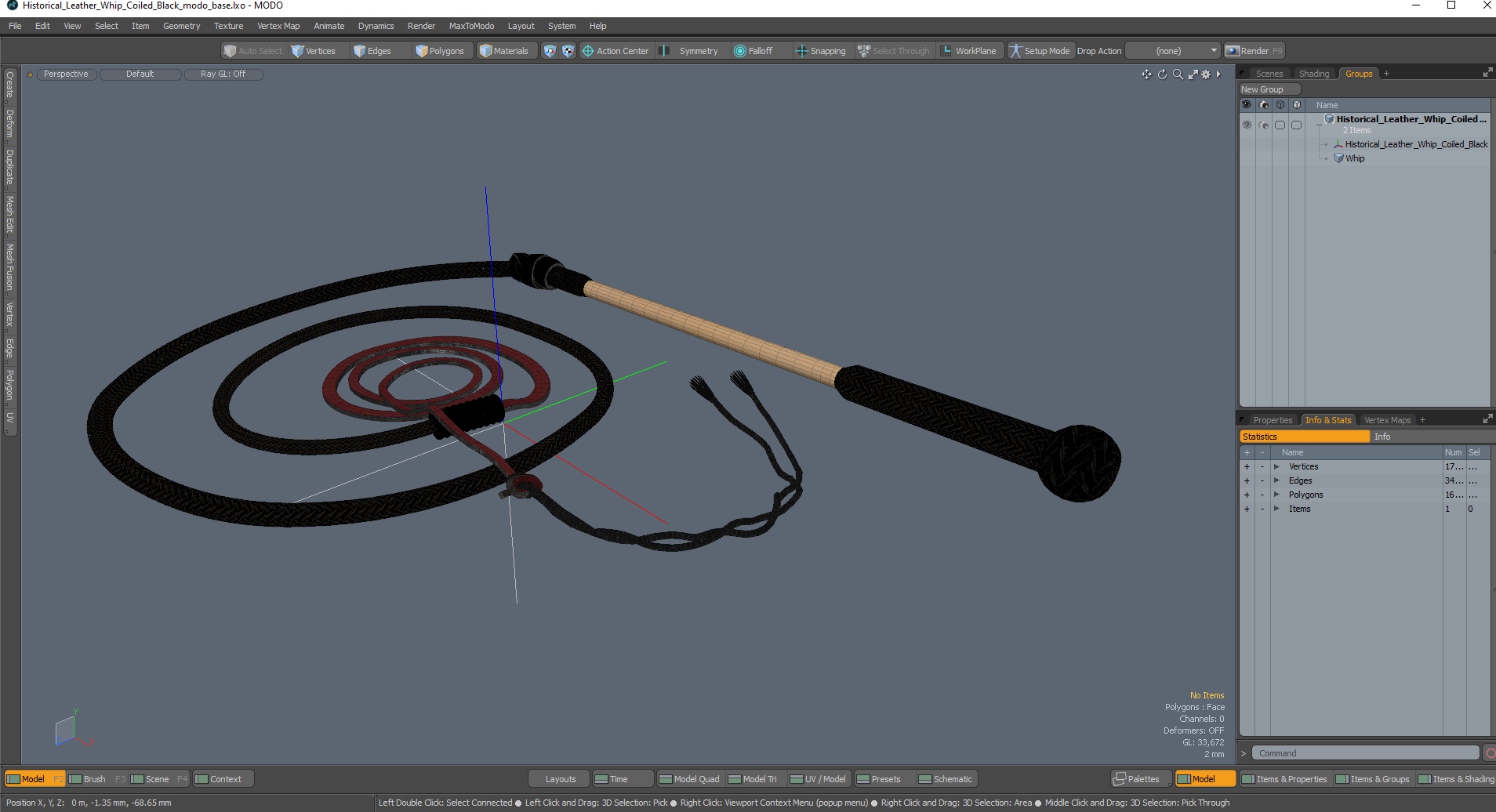Open the Mesh Edit vertical sidebar tab

[x=9, y=215]
